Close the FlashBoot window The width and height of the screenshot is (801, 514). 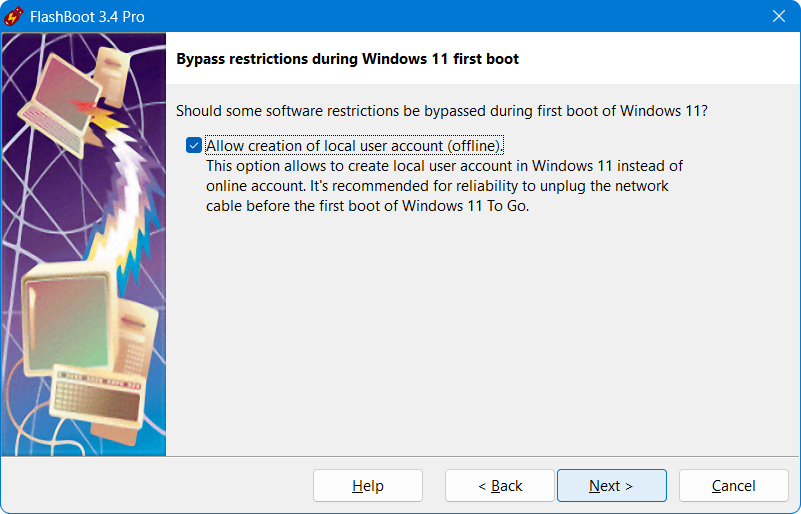point(778,16)
